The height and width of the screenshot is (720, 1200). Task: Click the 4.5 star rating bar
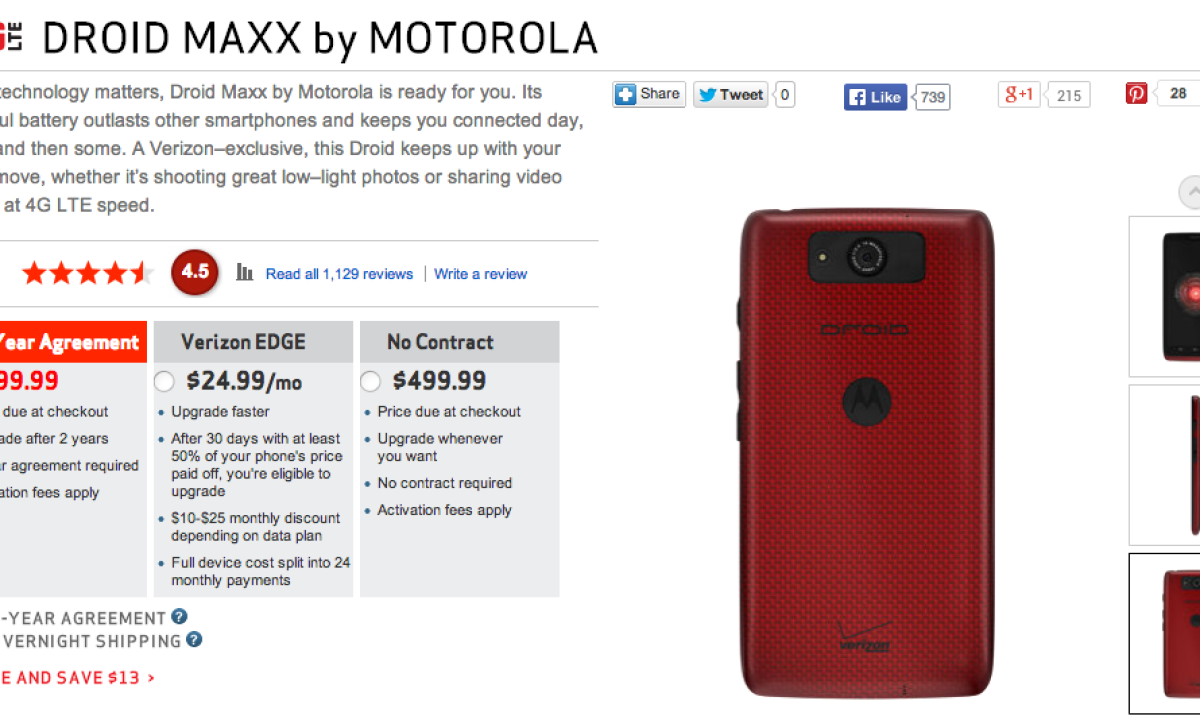tap(88, 272)
